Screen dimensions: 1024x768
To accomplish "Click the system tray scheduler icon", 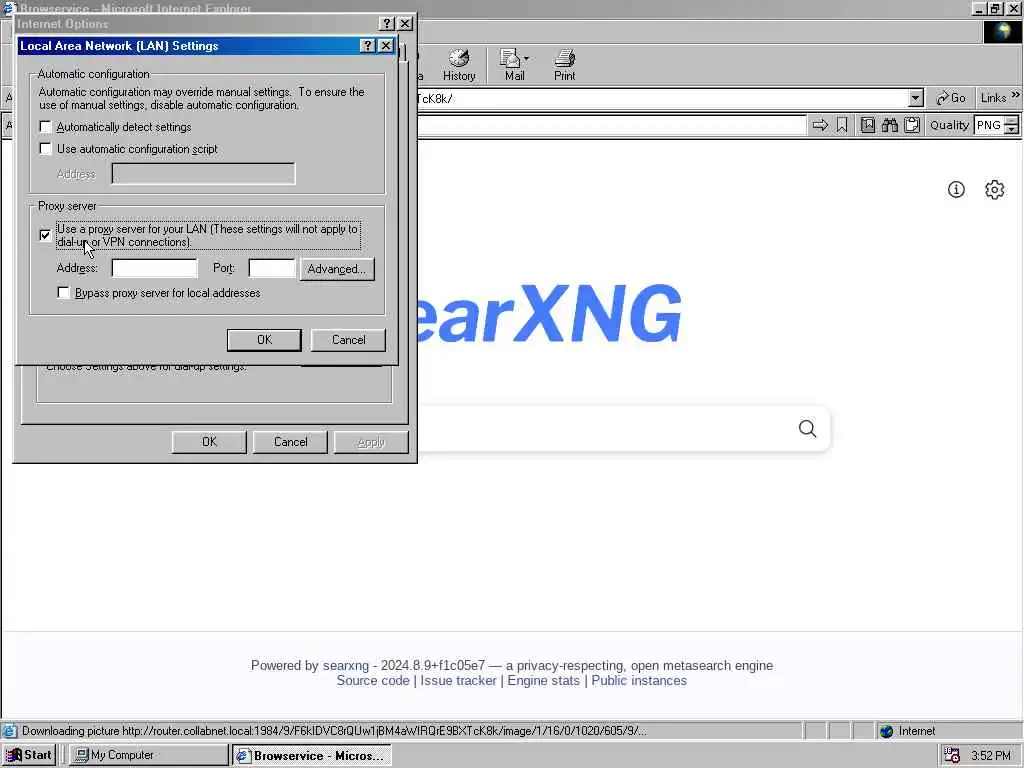I will pyautogui.click(x=952, y=756).
